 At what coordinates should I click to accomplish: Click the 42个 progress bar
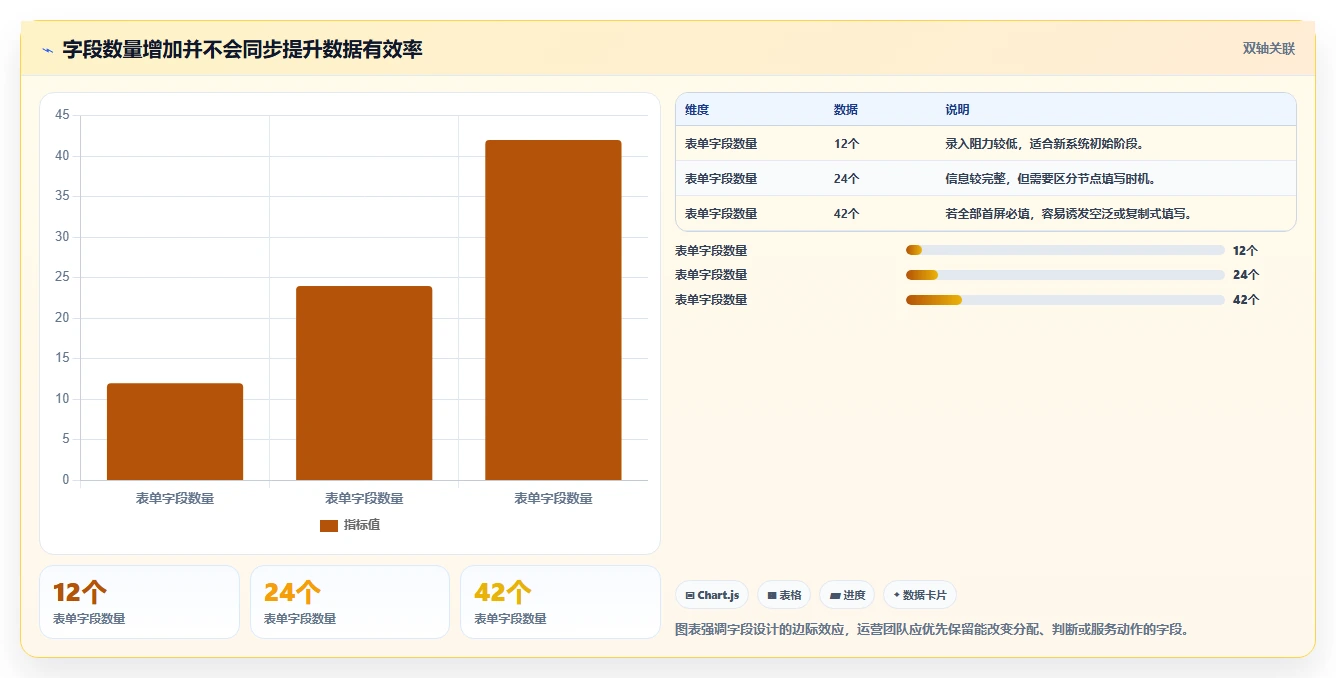1065,300
